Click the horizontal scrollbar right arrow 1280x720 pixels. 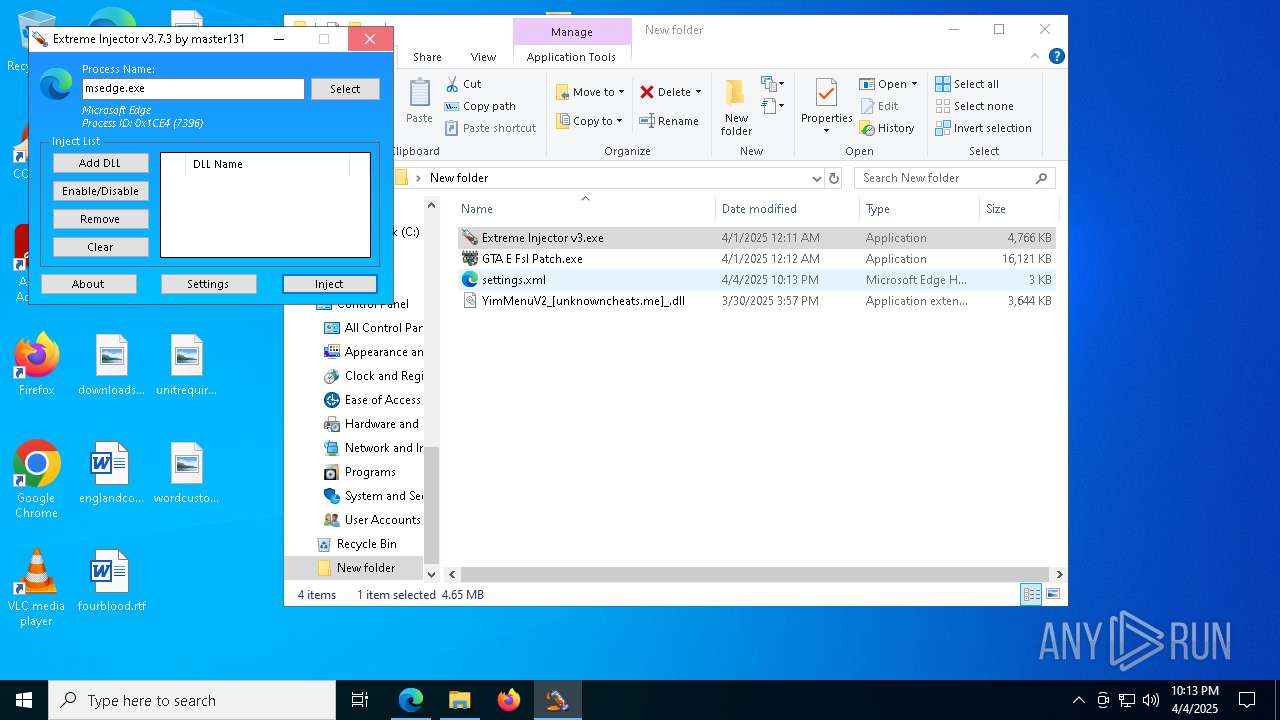1059,574
